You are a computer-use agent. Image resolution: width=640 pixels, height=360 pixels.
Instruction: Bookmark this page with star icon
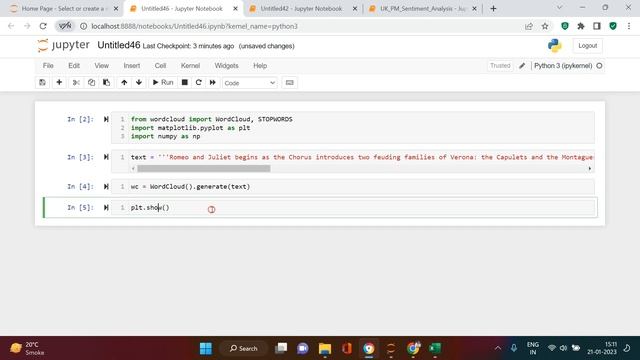coord(545,26)
